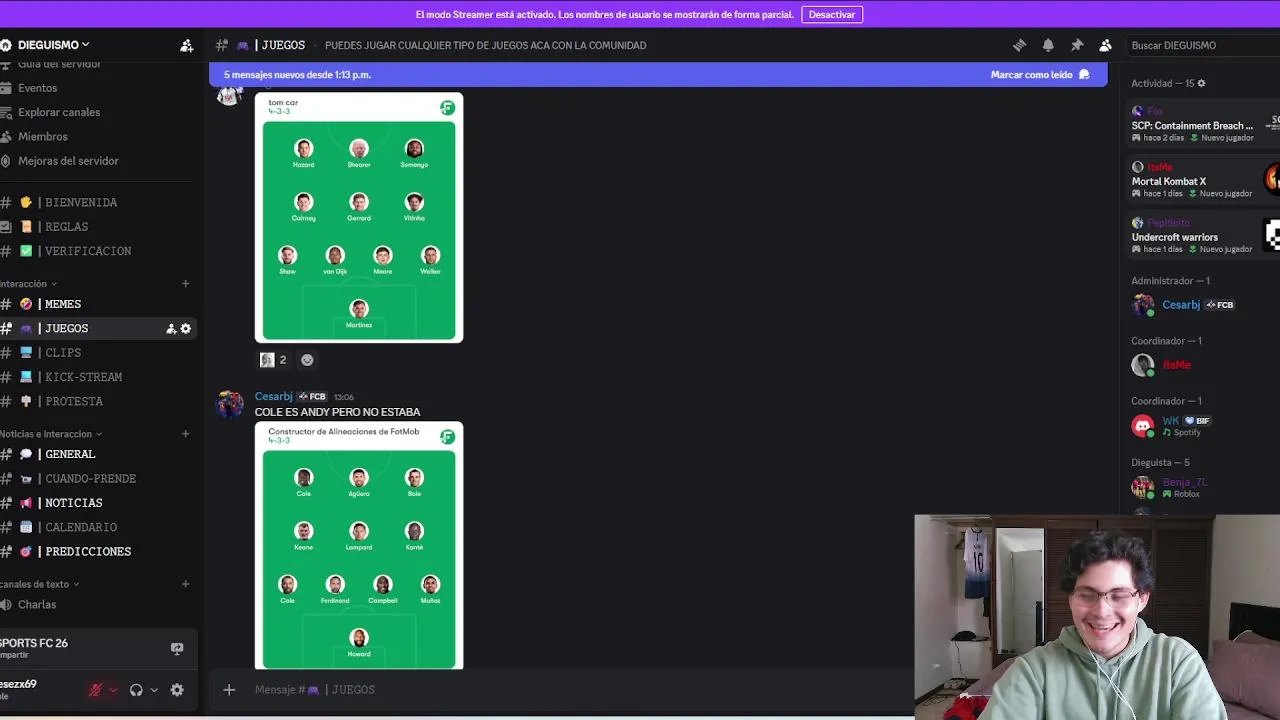Click FotMob logo on tom car lineup card
The height and width of the screenshot is (720, 1280).
447,107
